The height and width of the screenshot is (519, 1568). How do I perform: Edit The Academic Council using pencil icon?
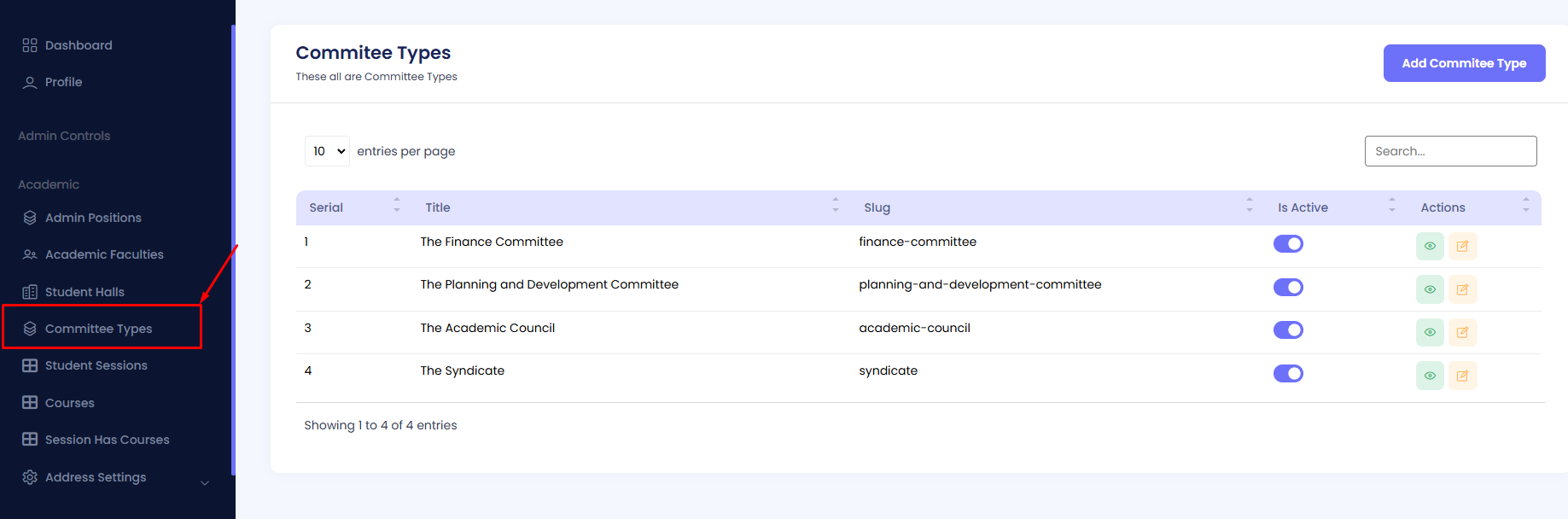tap(1462, 332)
